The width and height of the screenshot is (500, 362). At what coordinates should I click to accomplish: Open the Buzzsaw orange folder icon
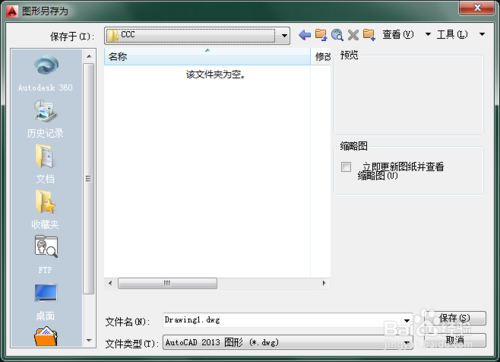(46, 336)
